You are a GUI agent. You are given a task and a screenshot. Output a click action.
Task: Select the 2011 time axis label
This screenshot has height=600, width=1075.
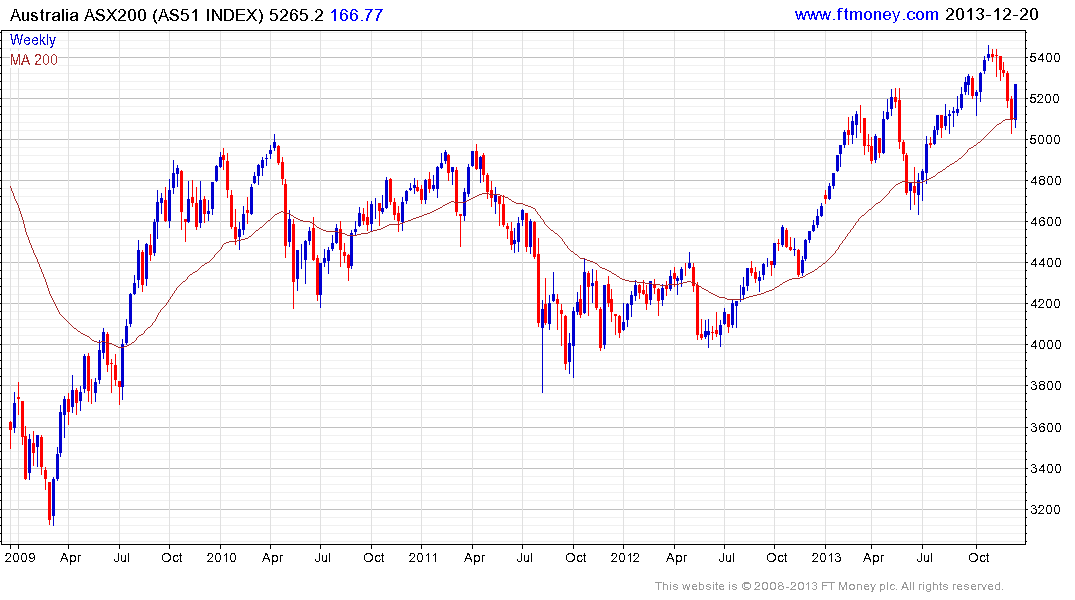(x=423, y=557)
